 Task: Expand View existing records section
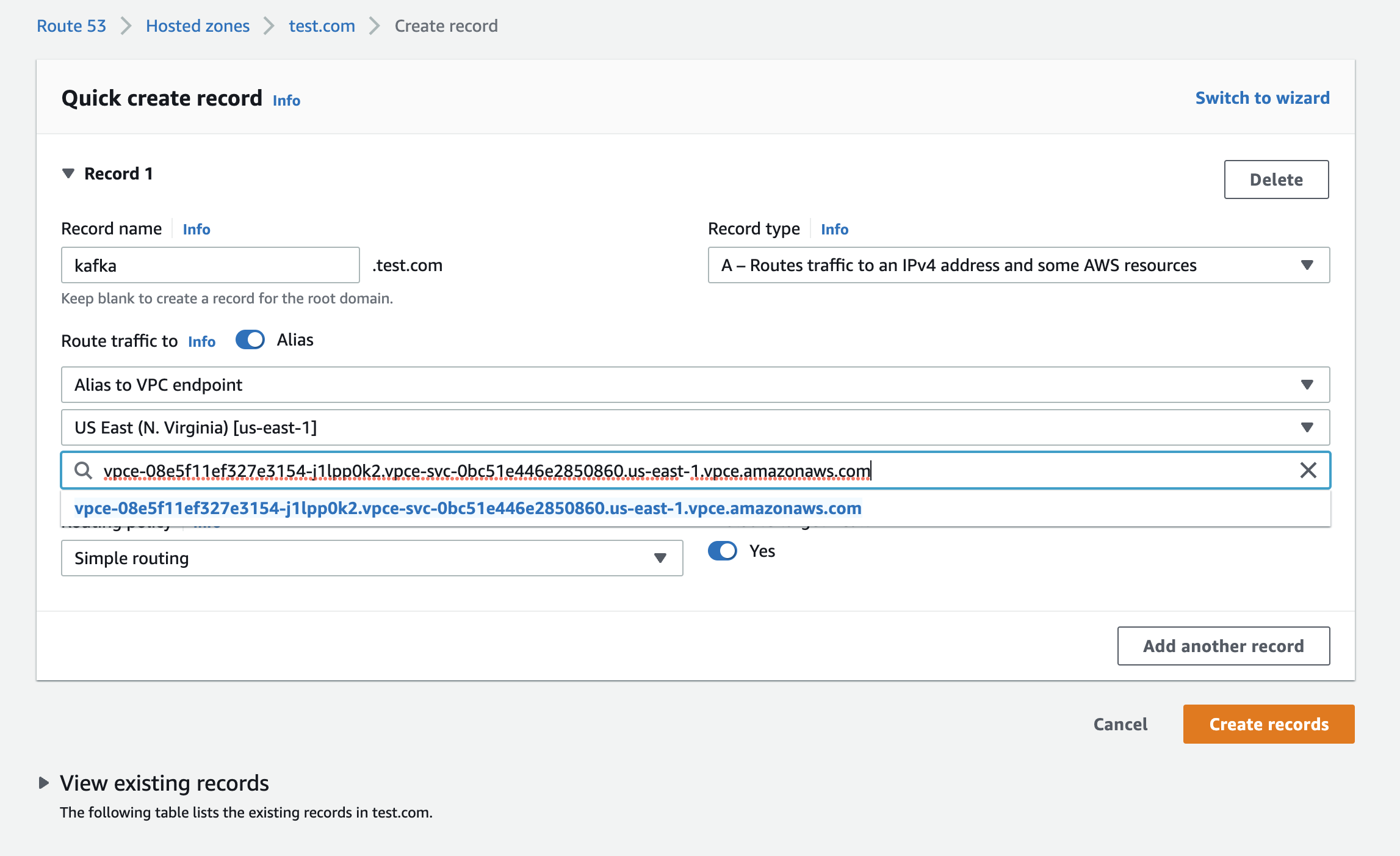pos(44,783)
